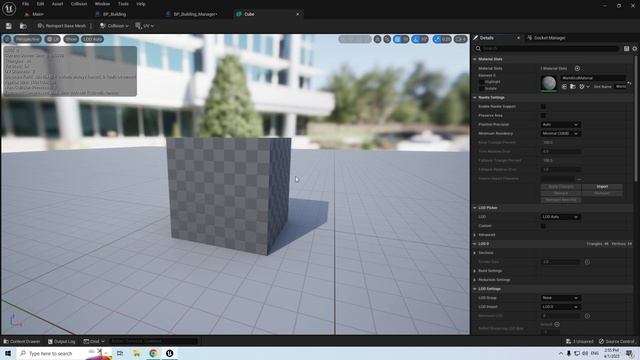Click the Import button in Nanite Settings
Viewport: 640px width, 360px height.
[x=602, y=187]
